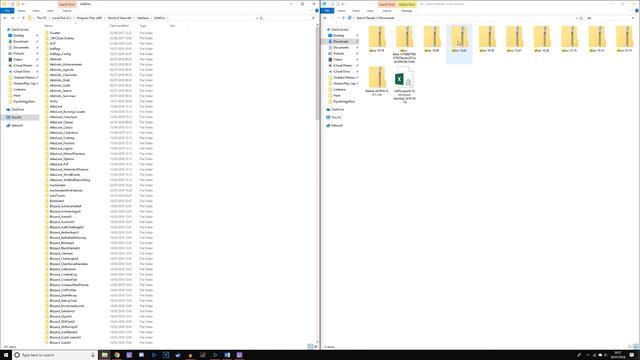Open Desktop in the AddOns window sidebar
This screenshot has height=360, width=640.
19,36
